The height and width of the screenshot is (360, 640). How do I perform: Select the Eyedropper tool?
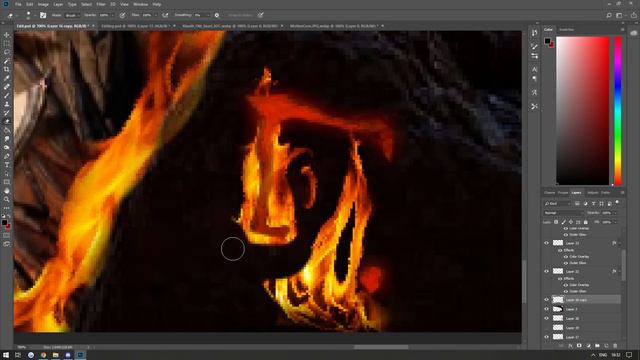point(7,78)
